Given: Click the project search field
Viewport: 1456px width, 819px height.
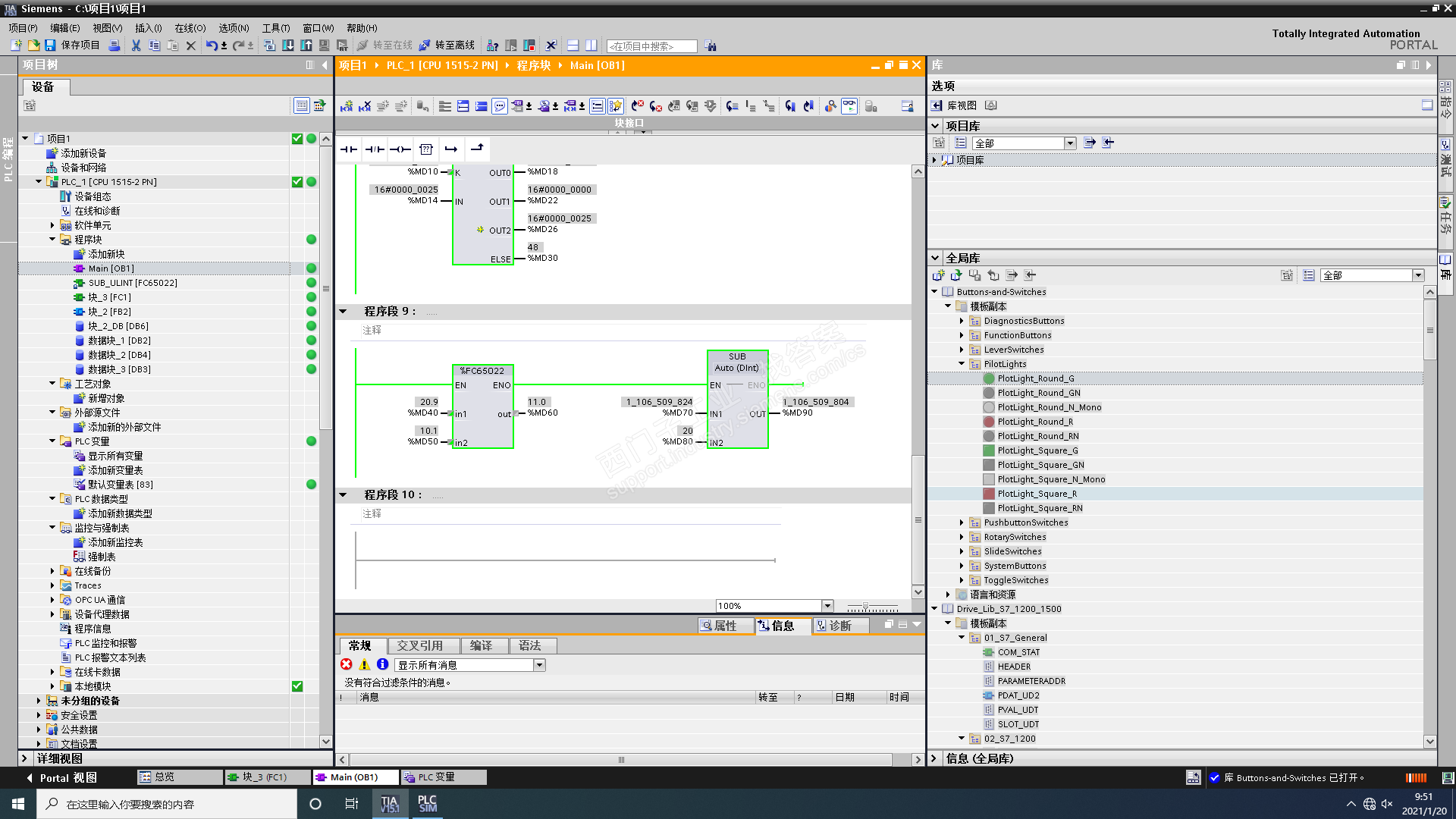Looking at the screenshot, I should (x=651, y=46).
